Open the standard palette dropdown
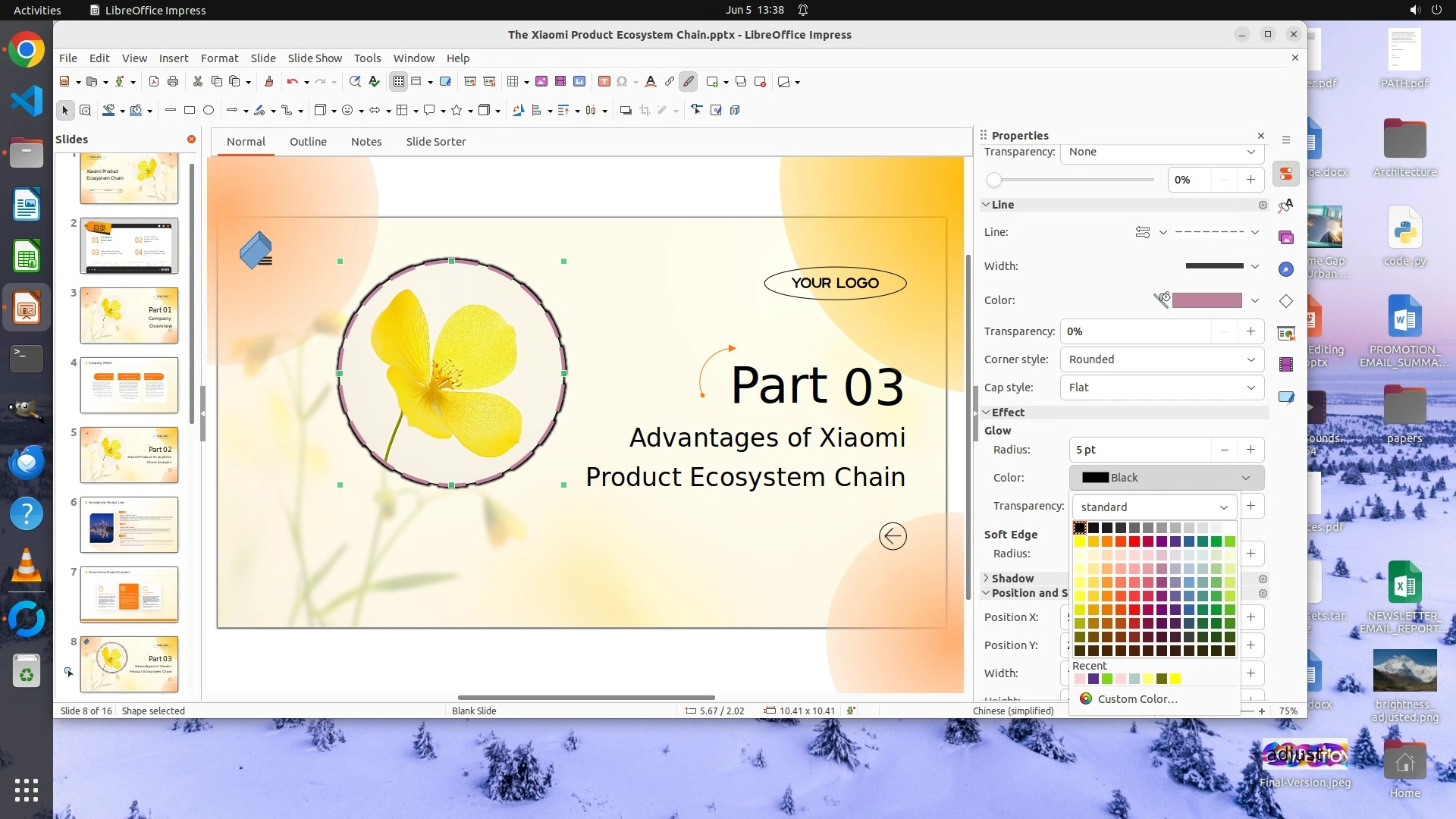1456x819 pixels. (x=1153, y=507)
